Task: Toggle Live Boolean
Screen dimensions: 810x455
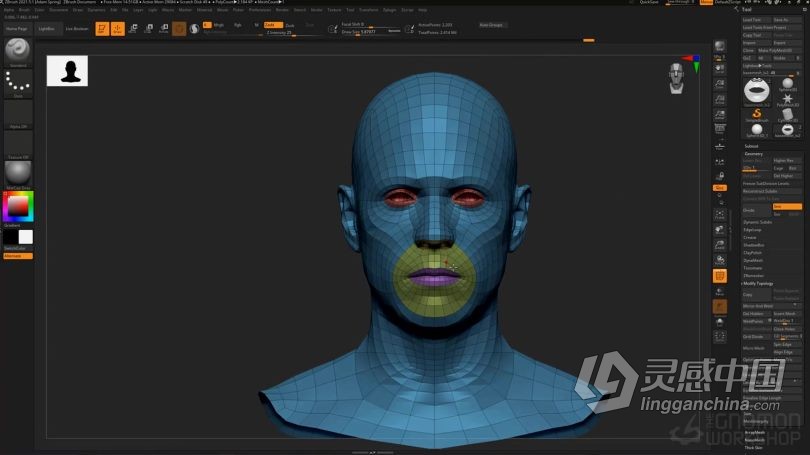Action: pos(77,29)
